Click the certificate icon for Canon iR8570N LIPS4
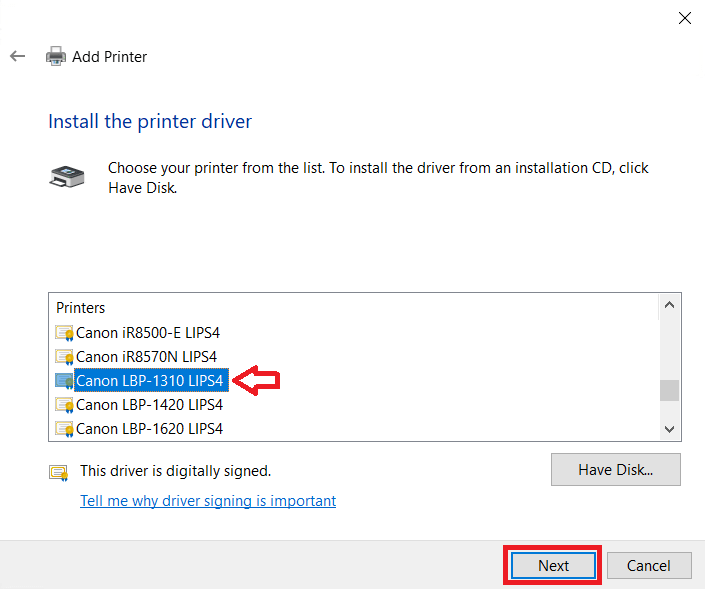Screen dimensions: 705x589 (x=64, y=357)
